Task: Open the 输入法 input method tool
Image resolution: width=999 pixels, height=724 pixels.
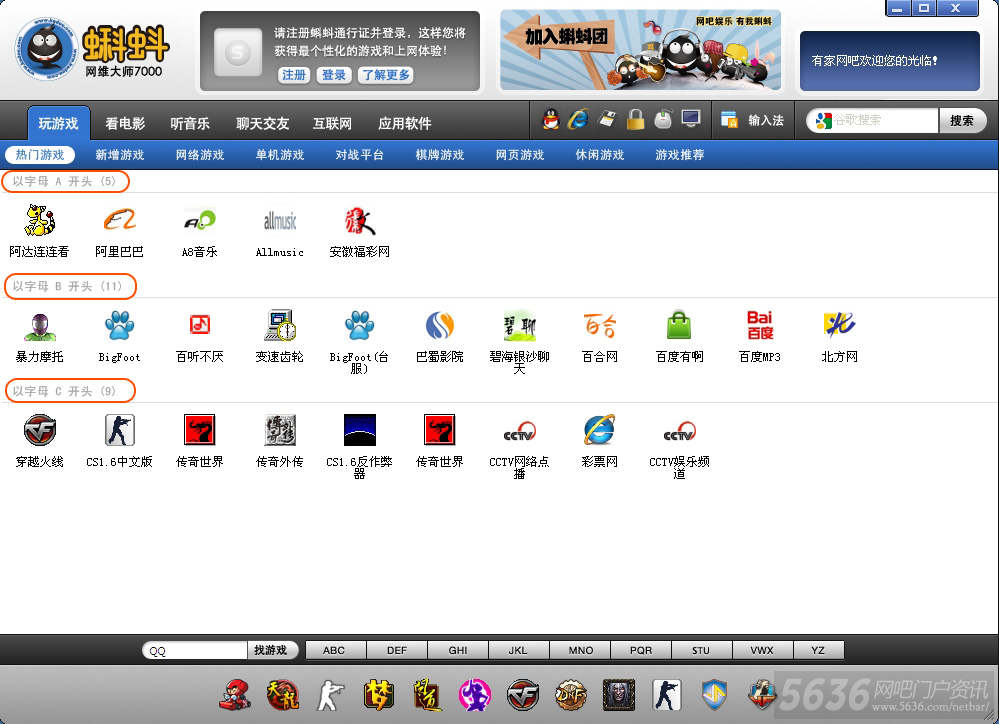Action: [x=752, y=120]
